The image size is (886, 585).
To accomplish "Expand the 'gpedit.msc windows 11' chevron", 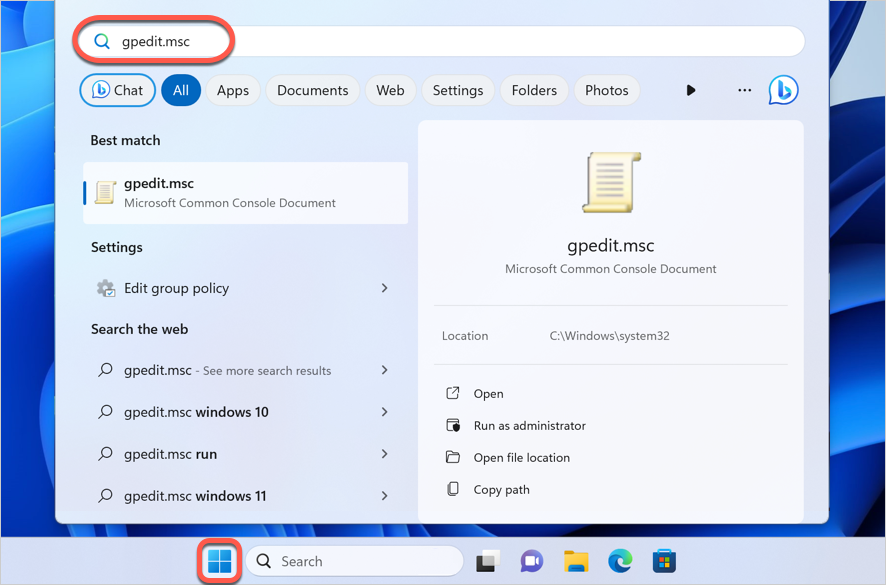I will [x=384, y=496].
